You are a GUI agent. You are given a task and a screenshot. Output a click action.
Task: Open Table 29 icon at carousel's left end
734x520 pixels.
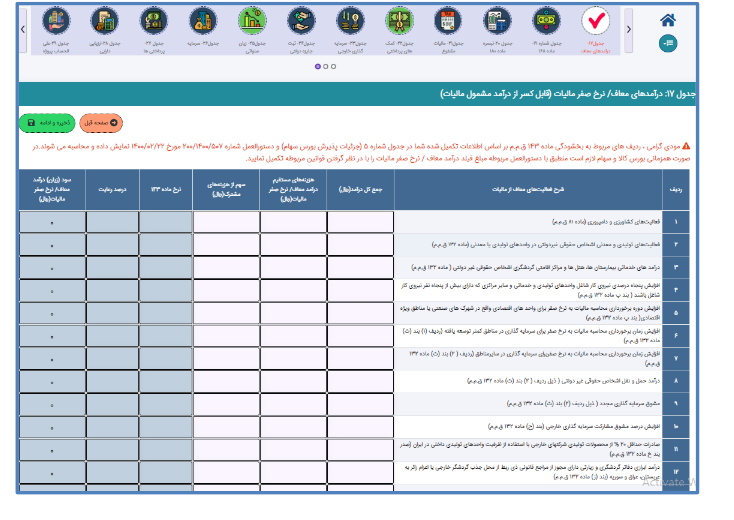54,22
